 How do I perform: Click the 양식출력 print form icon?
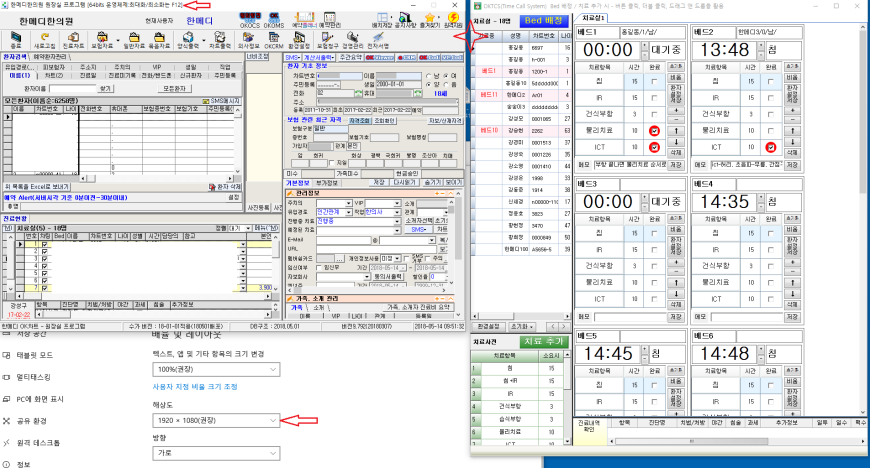[188, 40]
